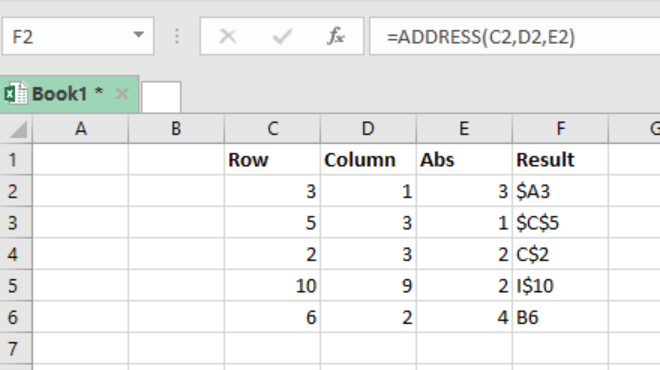Open the Name Box dropdown arrow

[138, 35]
